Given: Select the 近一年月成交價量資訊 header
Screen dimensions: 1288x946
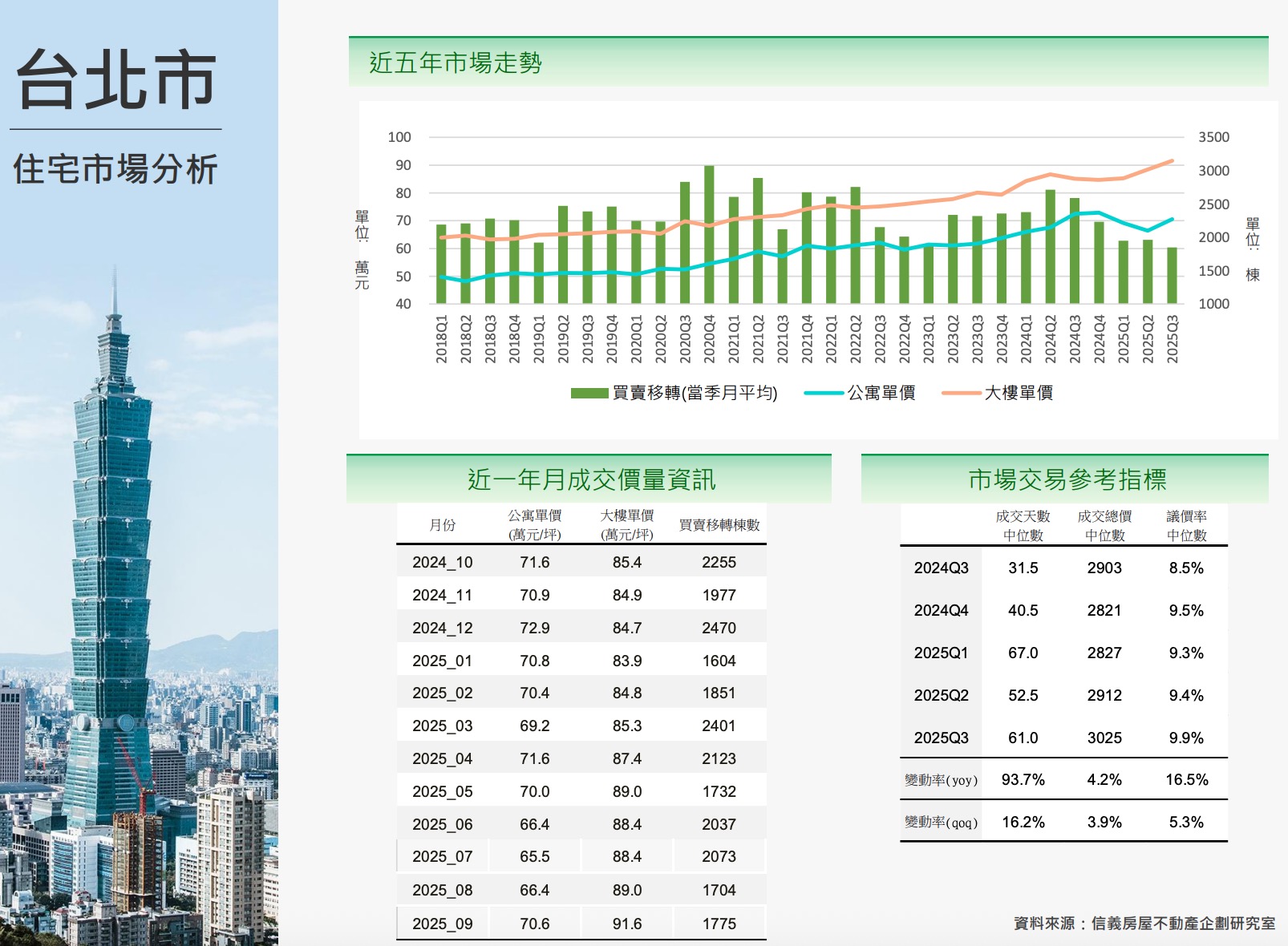Looking at the screenshot, I should click(x=591, y=479).
